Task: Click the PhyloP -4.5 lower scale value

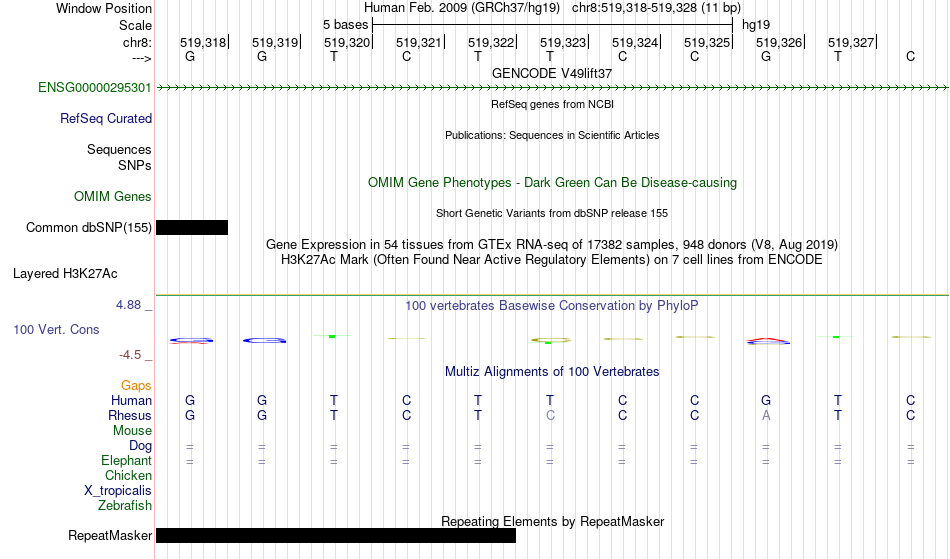Action: (130, 355)
